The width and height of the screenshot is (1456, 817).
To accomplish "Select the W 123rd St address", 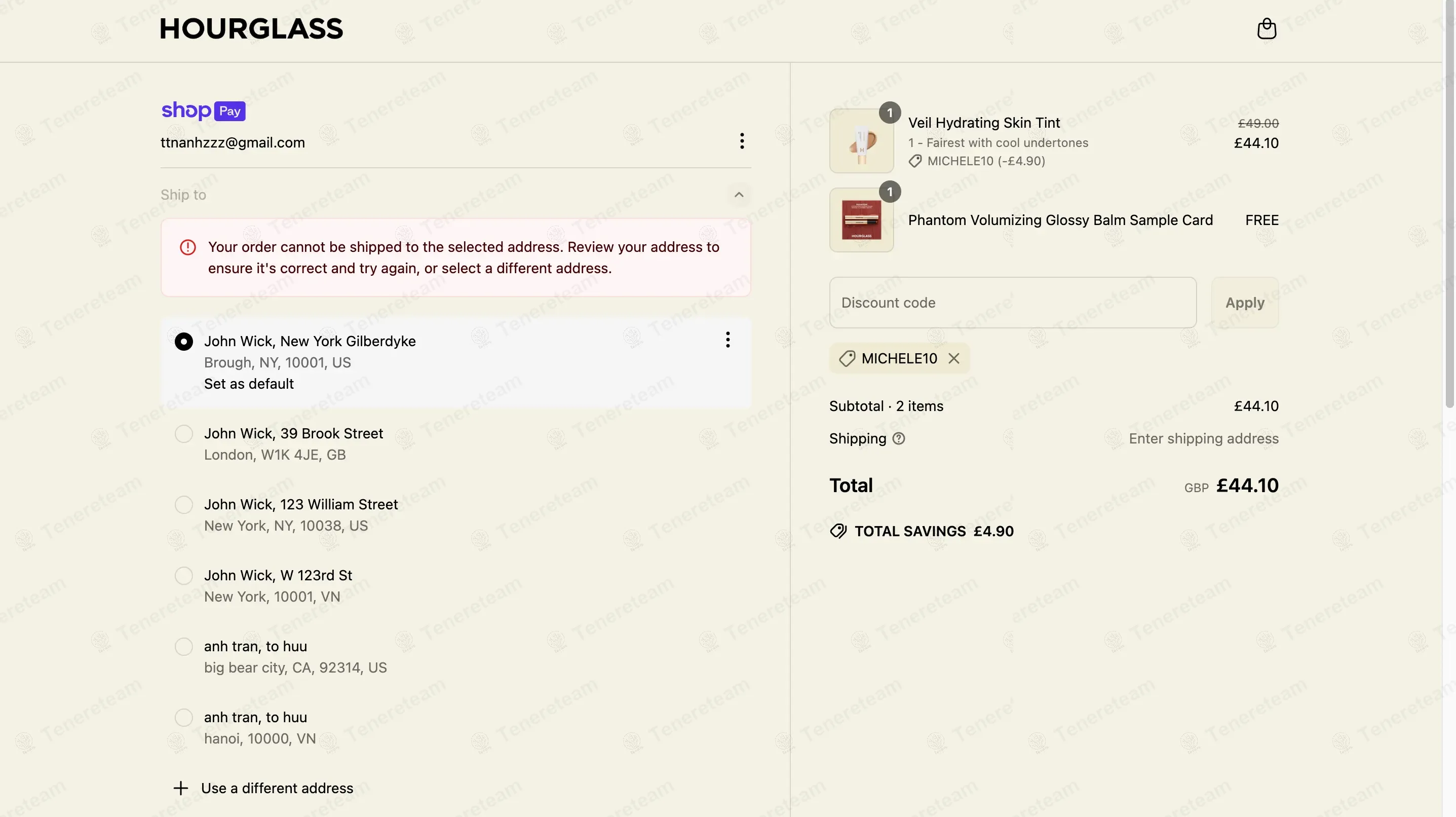I will point(184,576).
